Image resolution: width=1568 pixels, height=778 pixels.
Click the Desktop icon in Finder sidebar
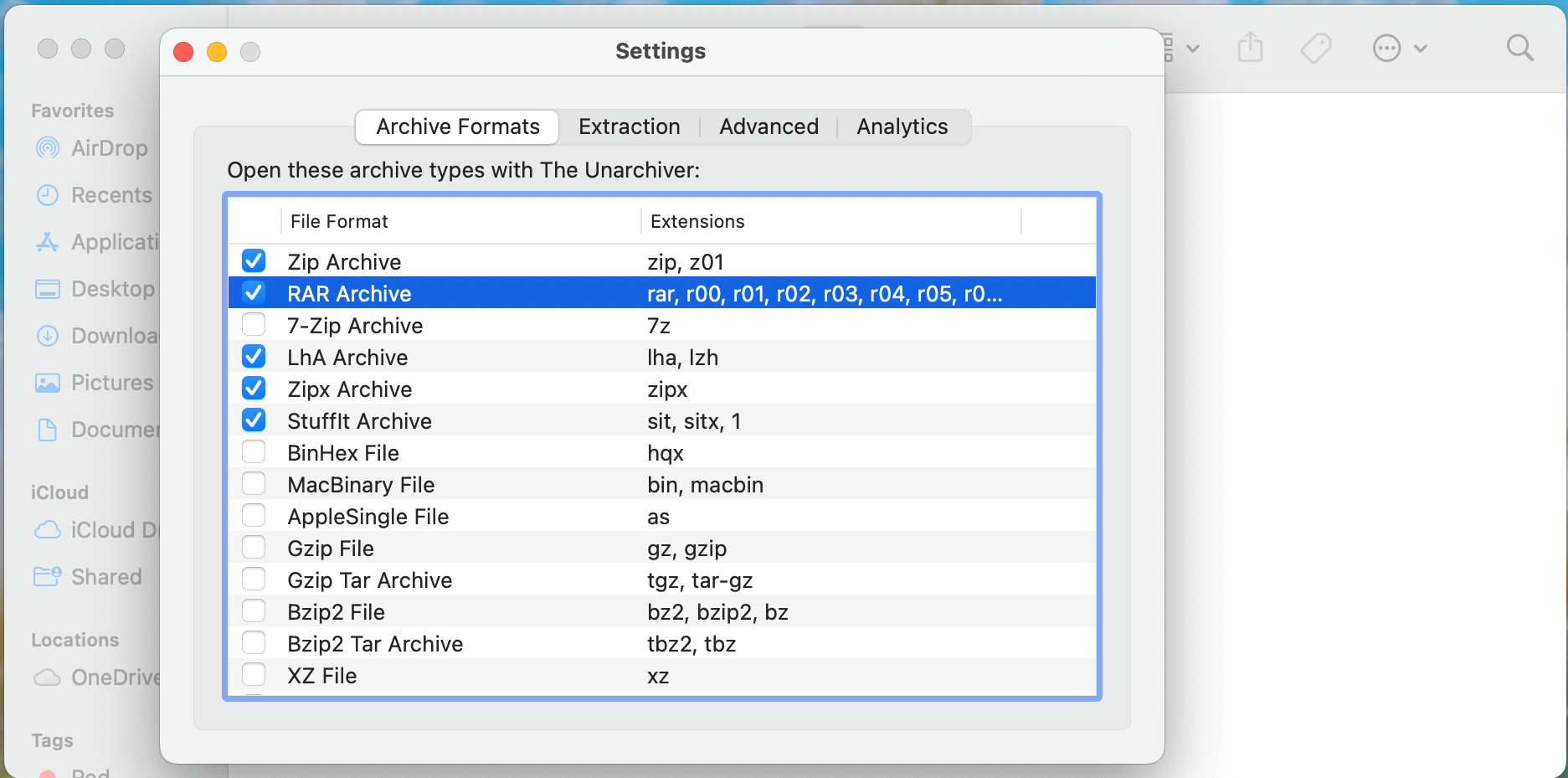point(48,289)
